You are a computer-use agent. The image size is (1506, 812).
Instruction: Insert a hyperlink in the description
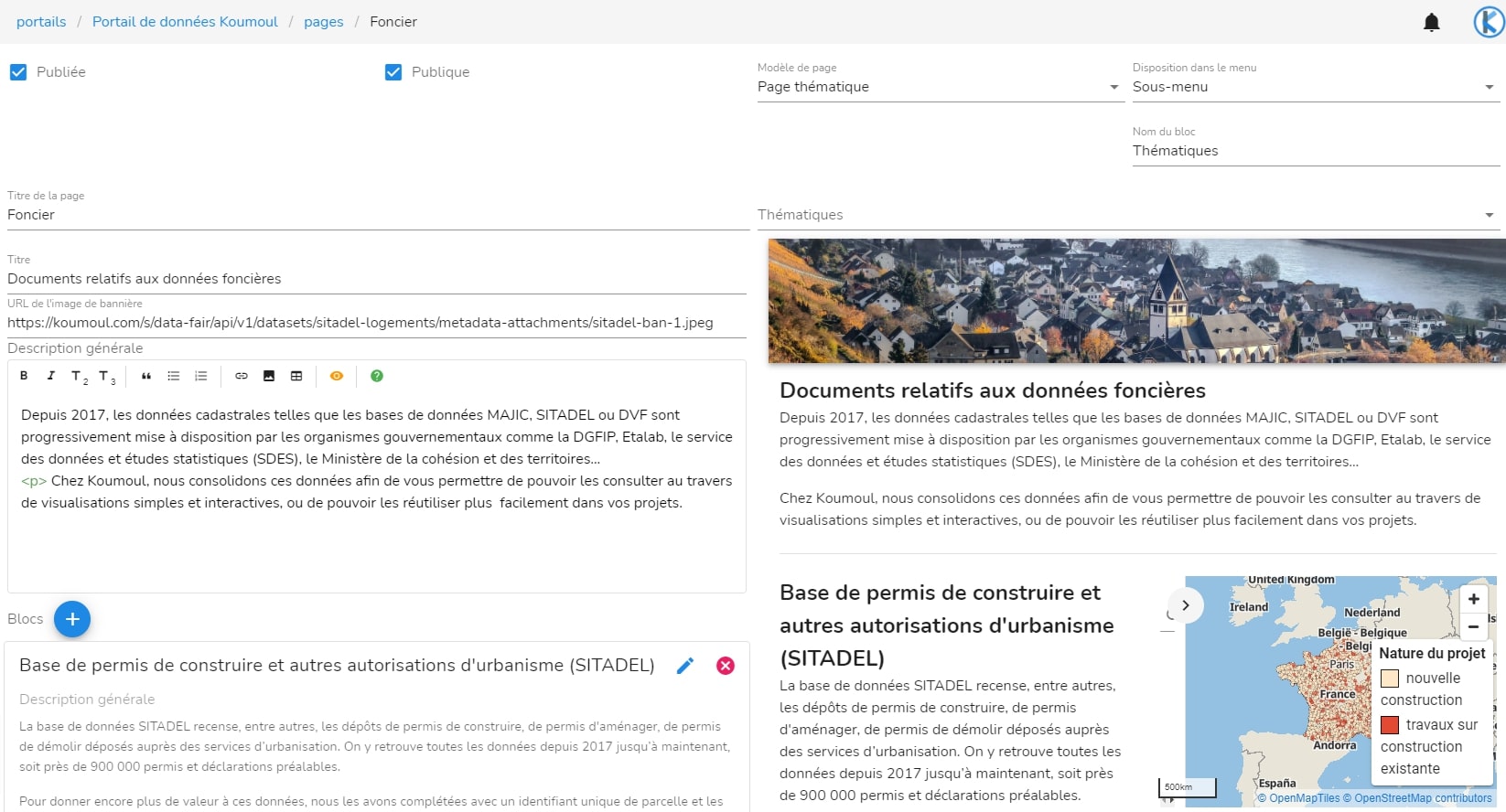click(242, 376)
